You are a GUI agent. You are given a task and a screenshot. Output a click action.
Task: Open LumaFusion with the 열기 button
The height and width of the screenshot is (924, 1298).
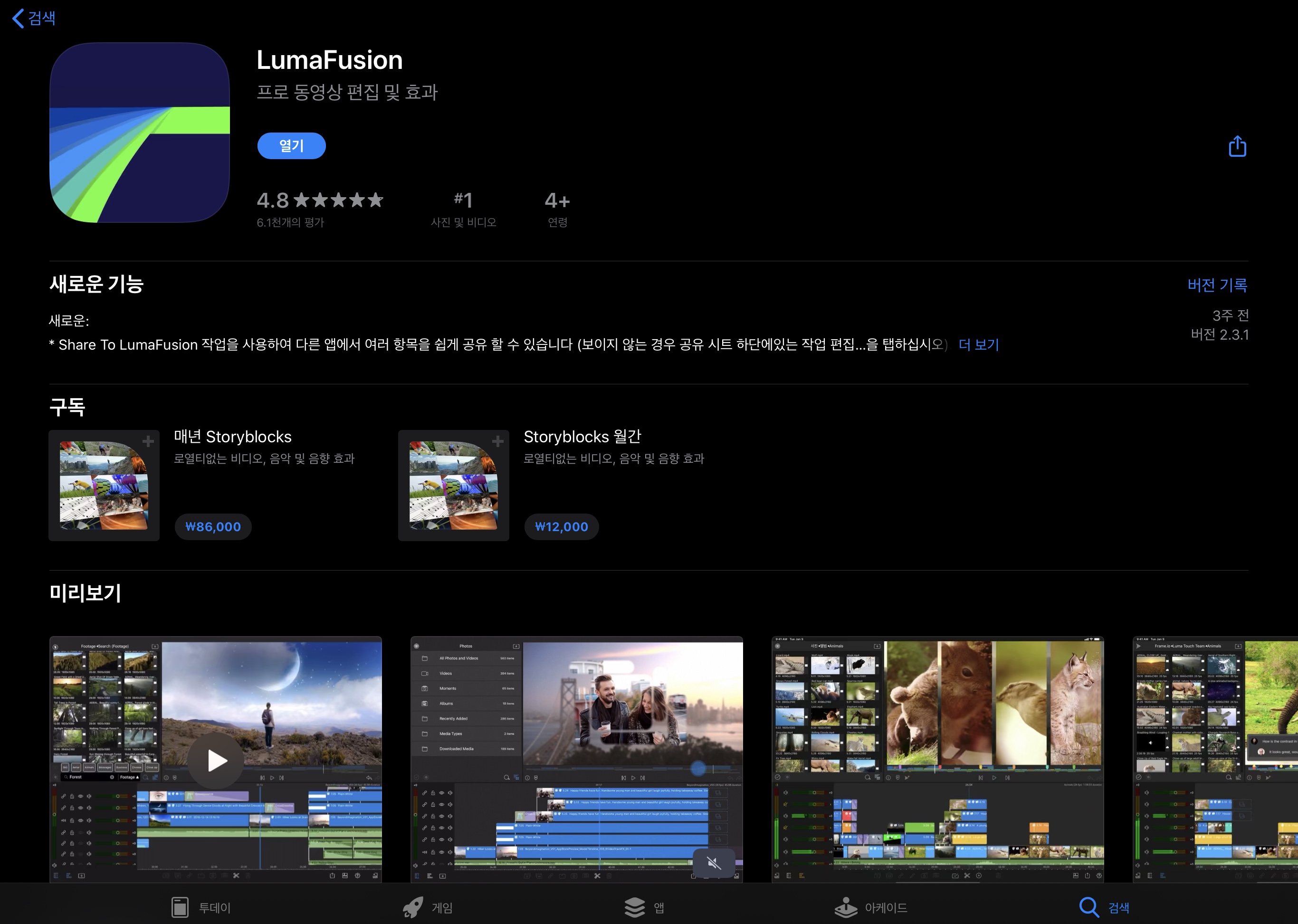tap(291, 146)
